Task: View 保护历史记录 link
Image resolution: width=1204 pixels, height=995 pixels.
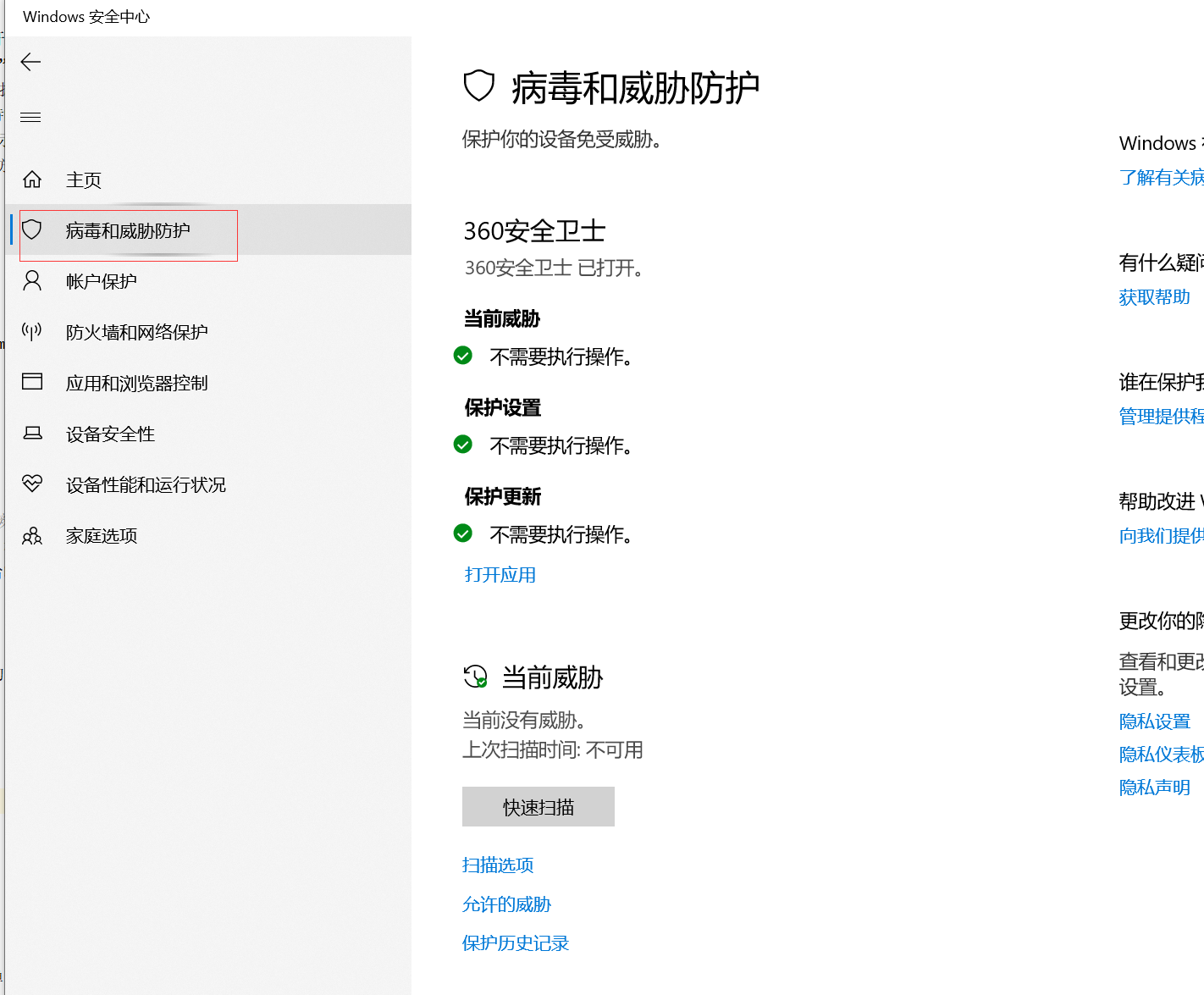Action: point(515,943)
